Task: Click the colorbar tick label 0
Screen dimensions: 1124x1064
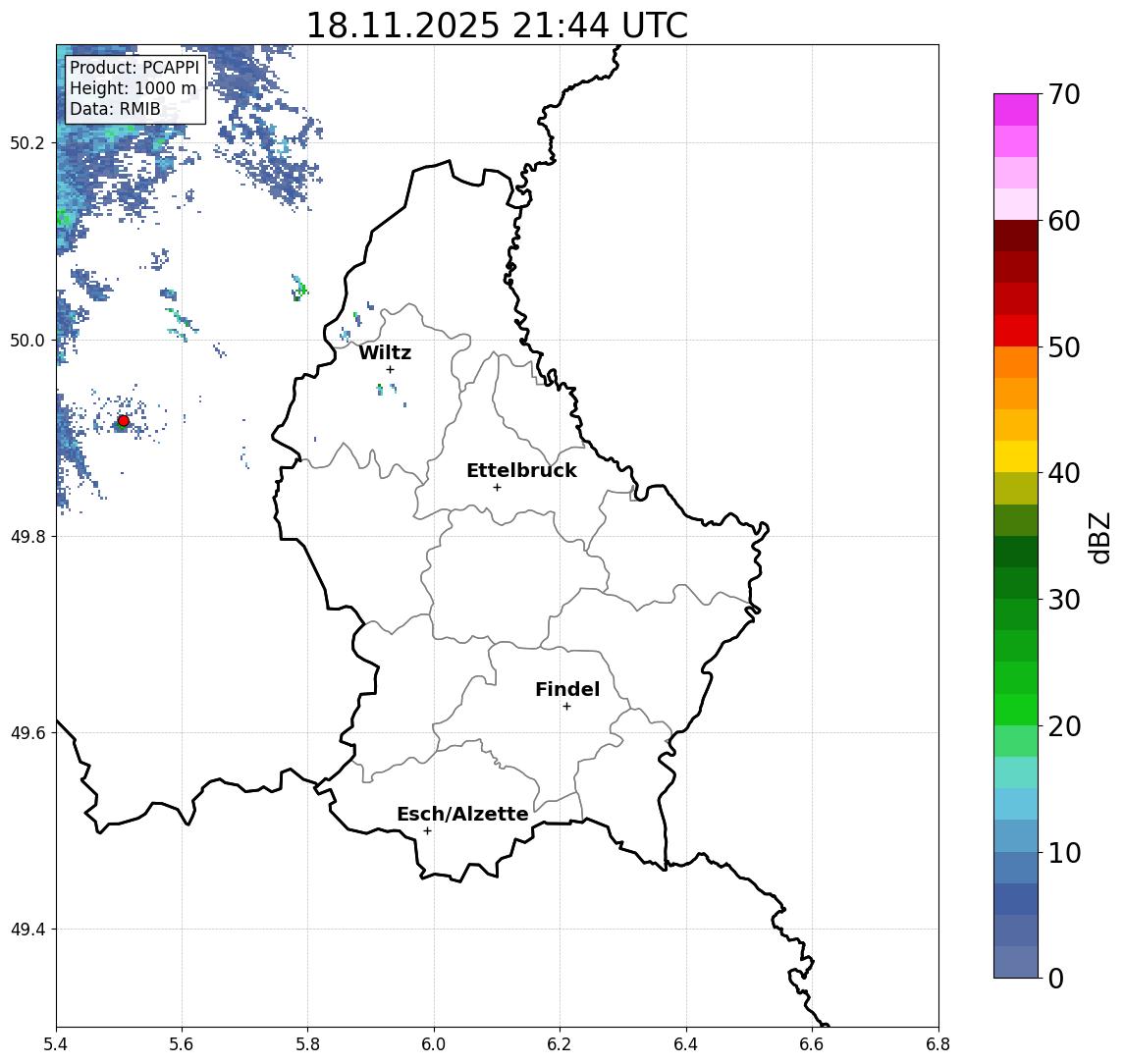Action: 1056,979
